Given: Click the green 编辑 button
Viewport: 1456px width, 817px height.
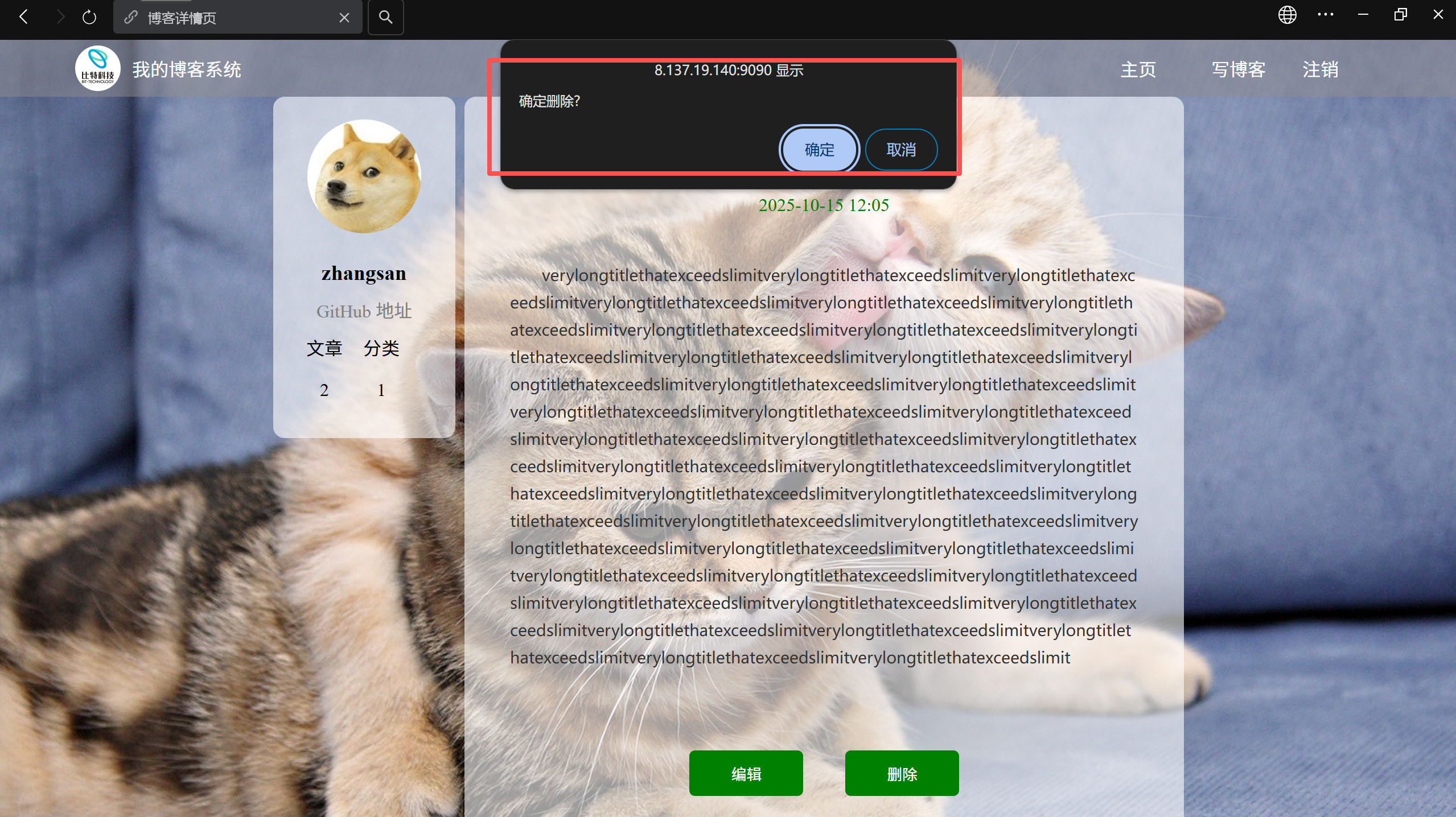Looking at the screenshot, I should click(746, 773).
